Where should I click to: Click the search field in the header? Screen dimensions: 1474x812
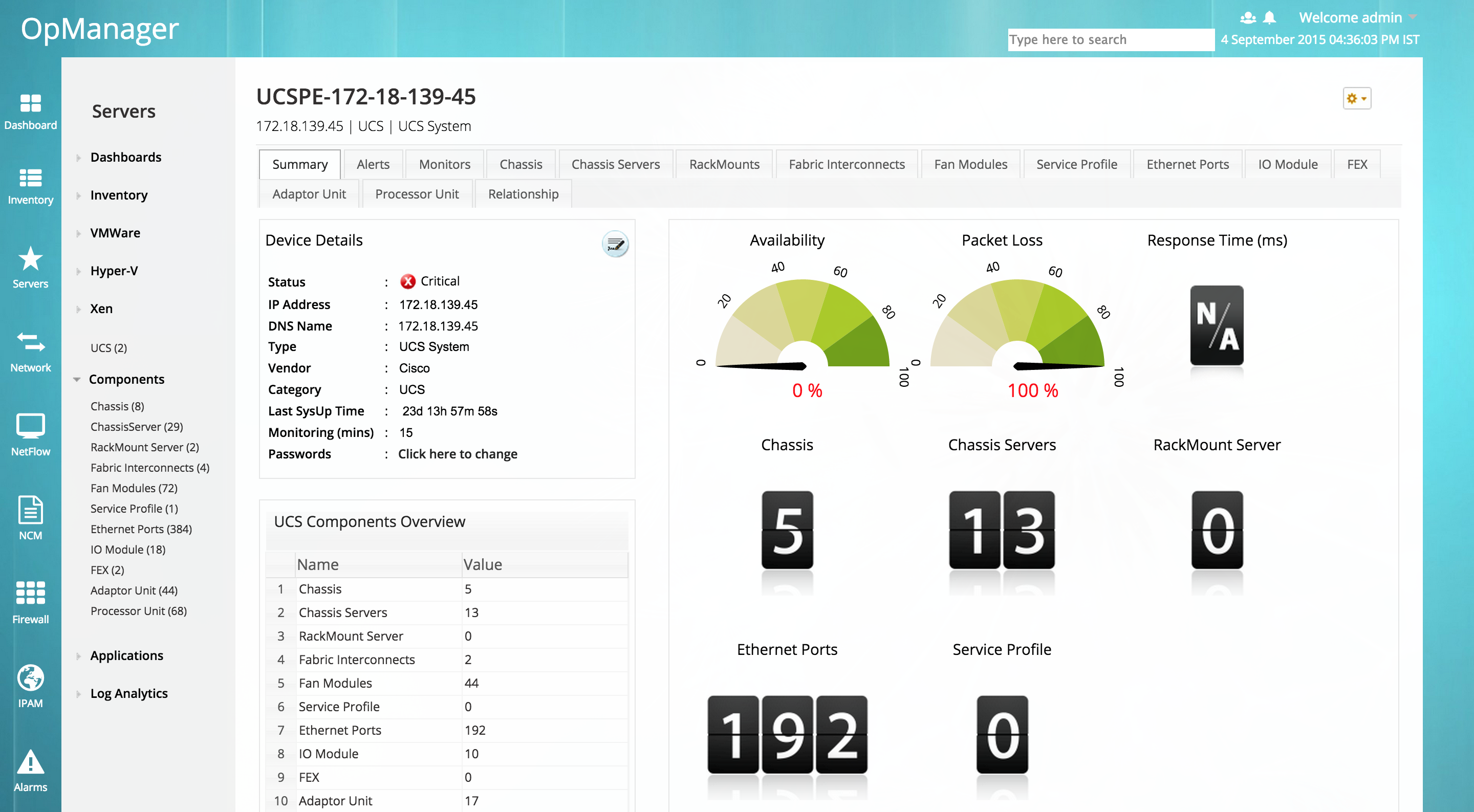1110,39
